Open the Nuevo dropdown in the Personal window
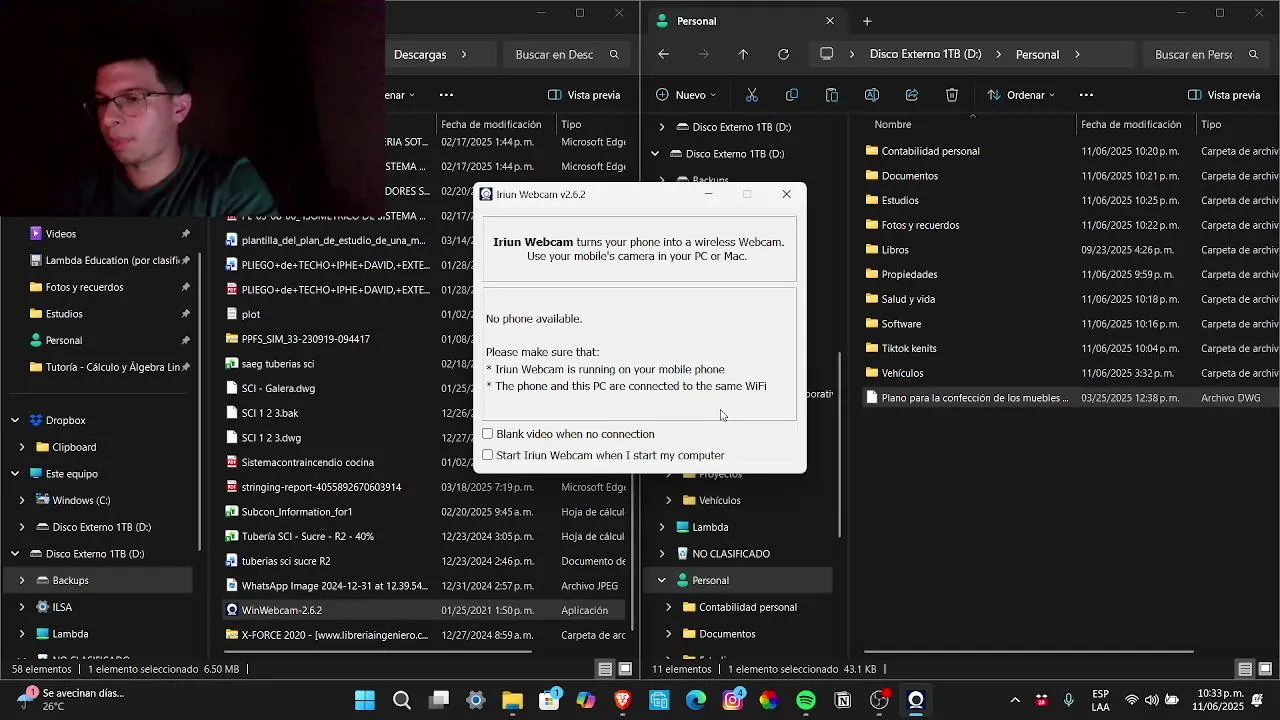 [686, 95]
